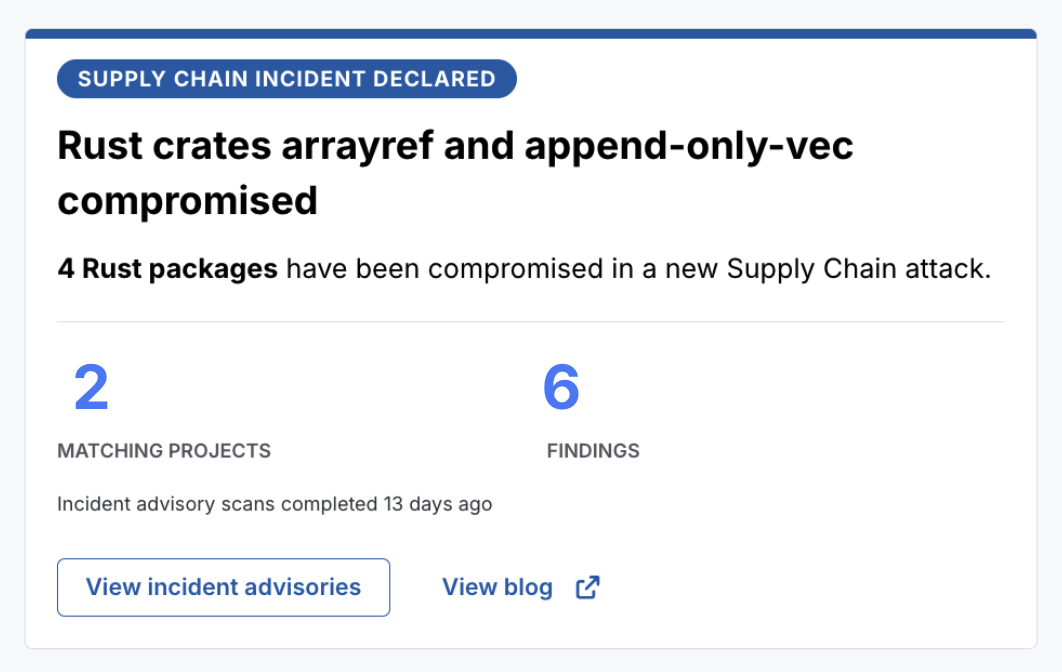1062x672 pixels.
Task: Click 'arrayref' in the incident headline
Action: (357, 146)
